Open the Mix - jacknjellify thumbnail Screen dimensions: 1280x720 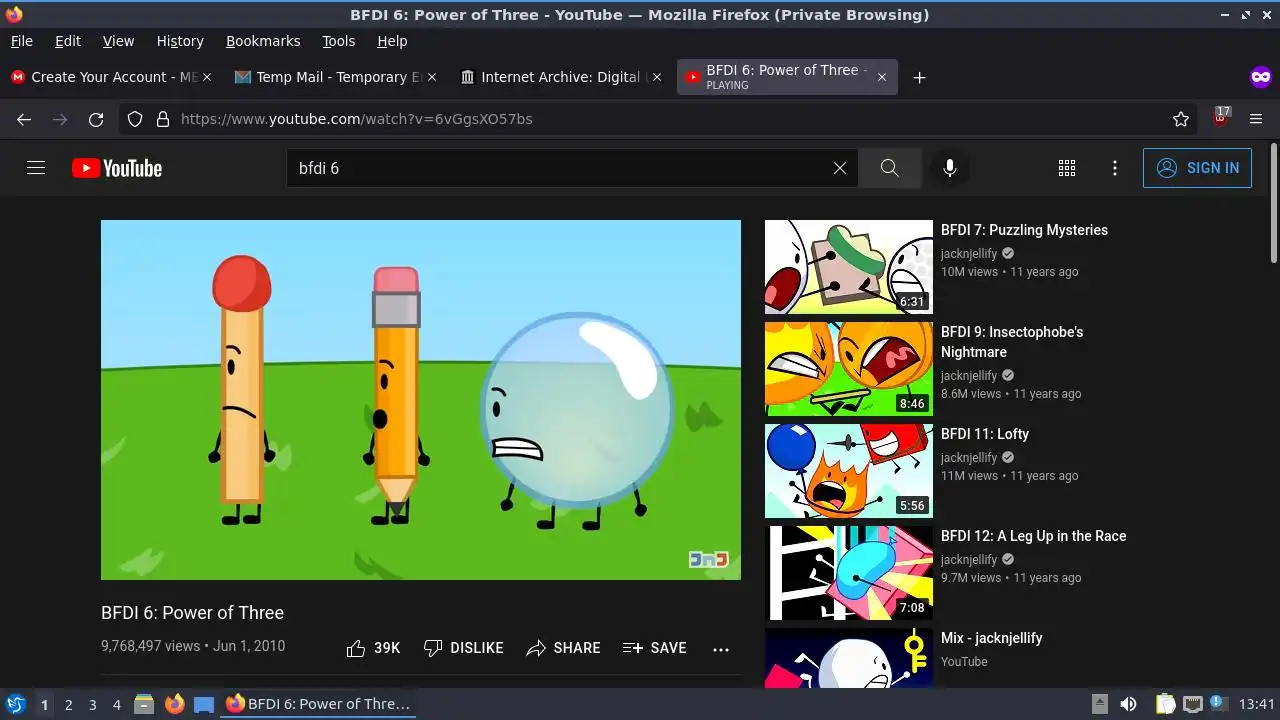(849, 658)
